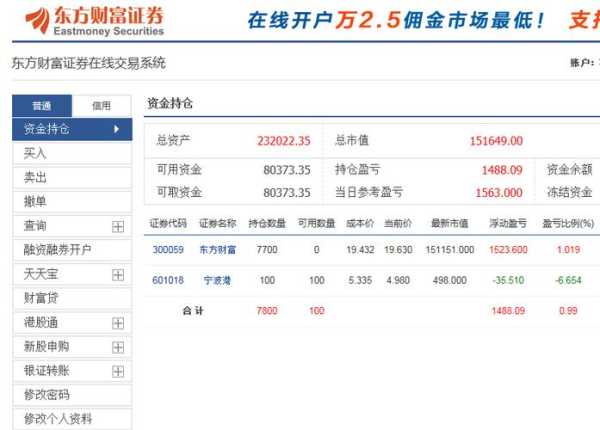Expand the 新股申购 plus icon
Image resolution: width=600 pixels, height=430 pixels.
tap(117, 347)
